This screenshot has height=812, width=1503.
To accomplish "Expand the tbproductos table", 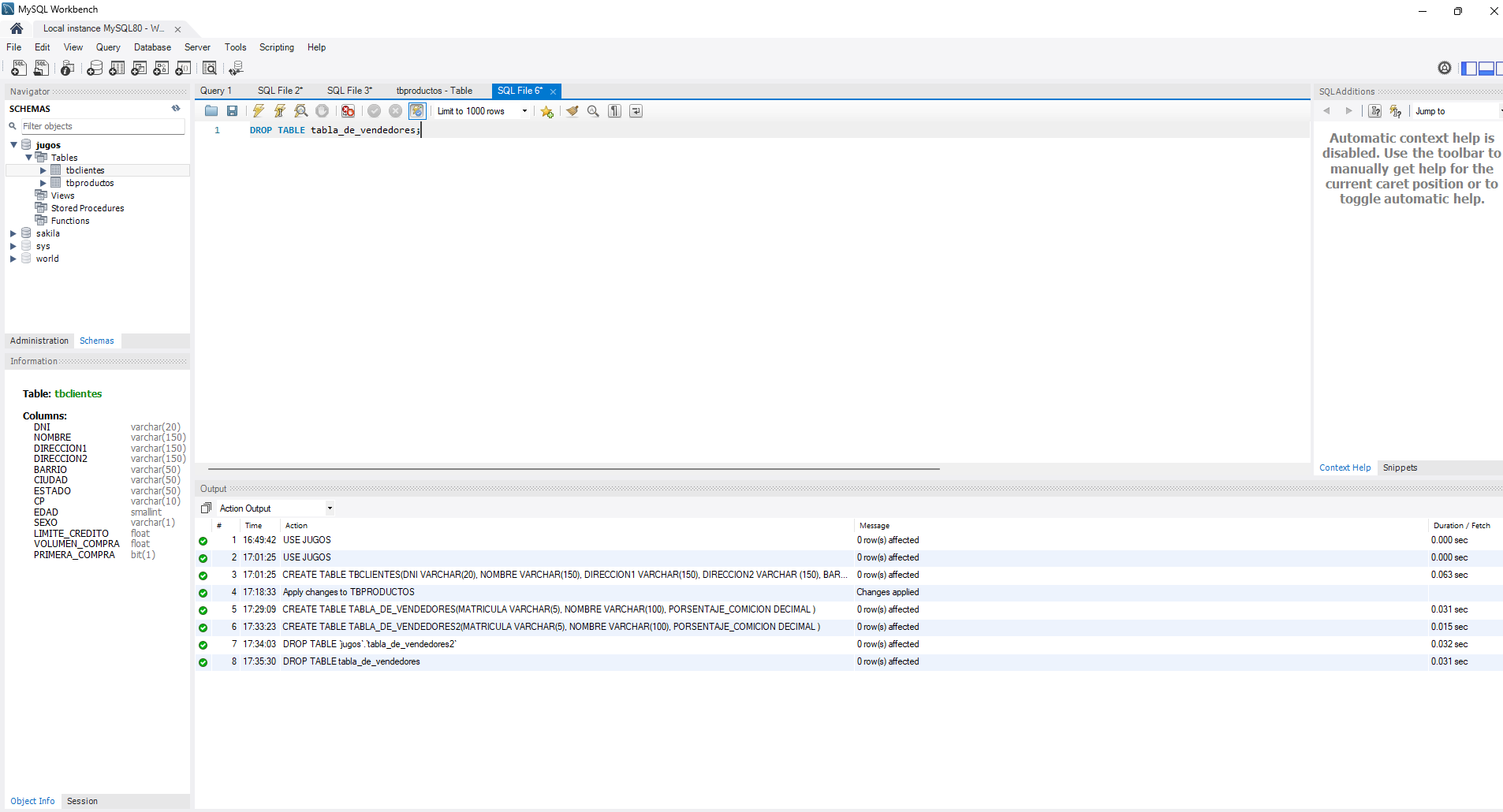I will [43, 183].
